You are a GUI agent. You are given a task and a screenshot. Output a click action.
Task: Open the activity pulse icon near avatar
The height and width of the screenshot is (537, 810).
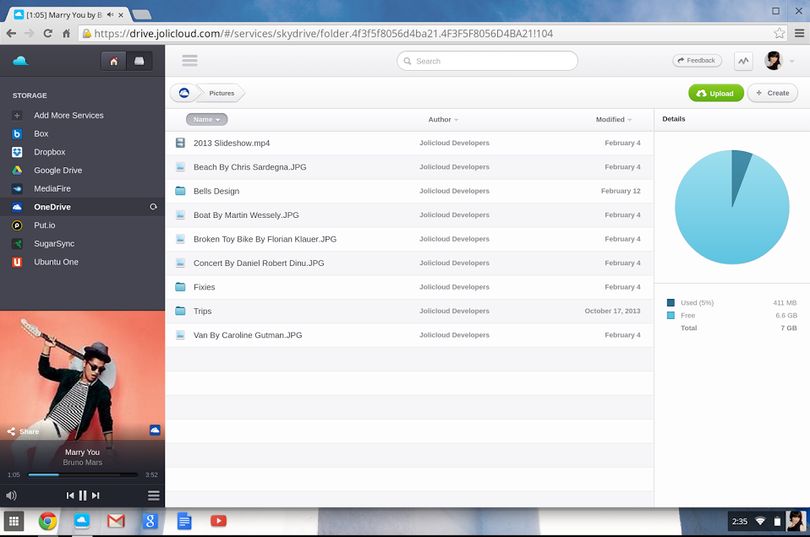tap(743, 61)
